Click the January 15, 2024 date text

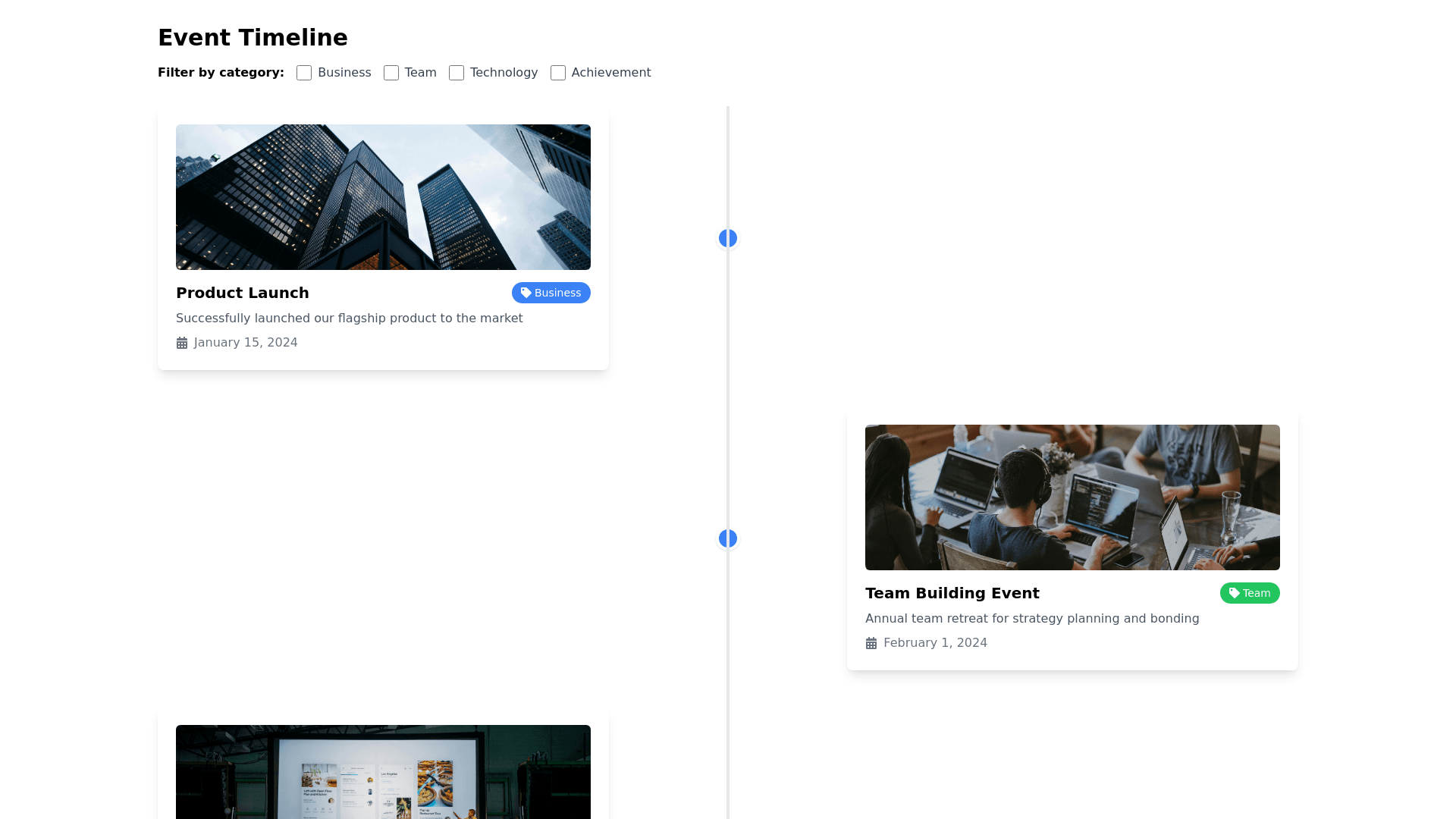tap(246, 343)
